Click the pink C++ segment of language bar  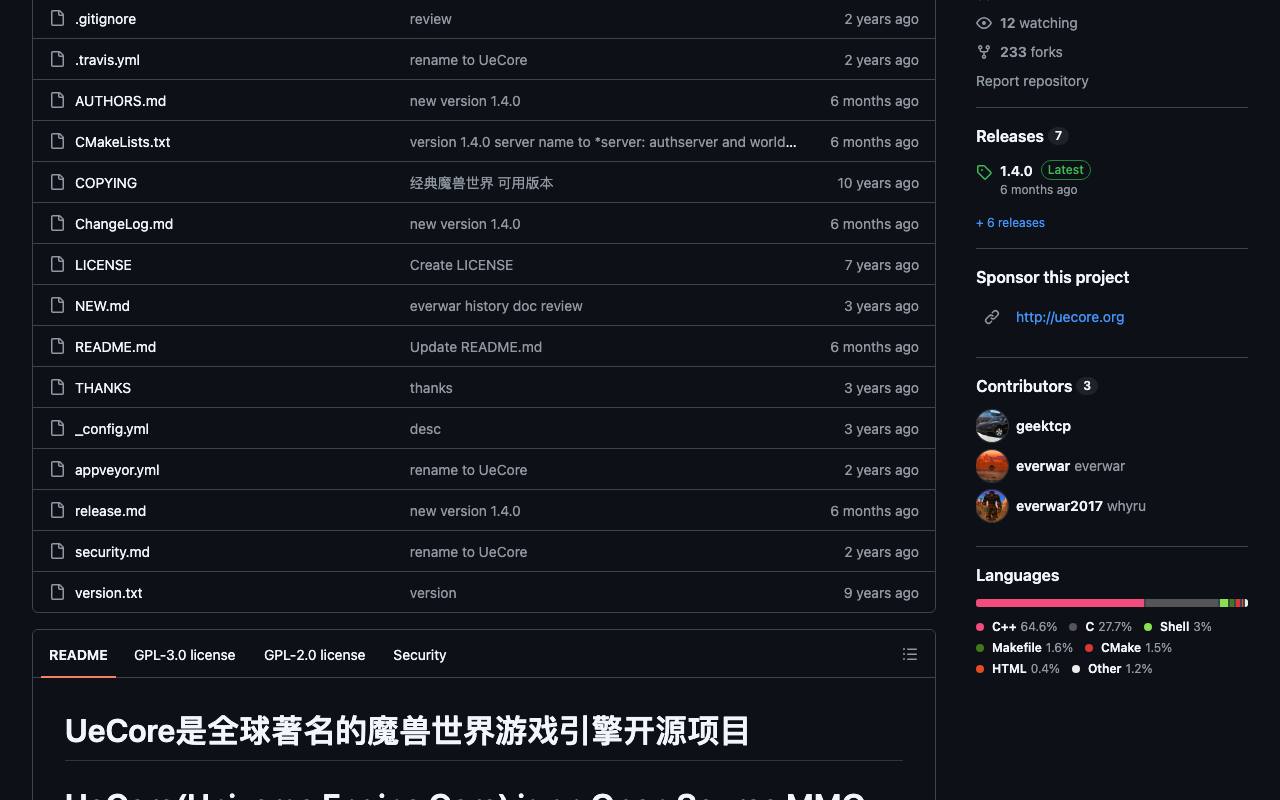click(1060, 603)
